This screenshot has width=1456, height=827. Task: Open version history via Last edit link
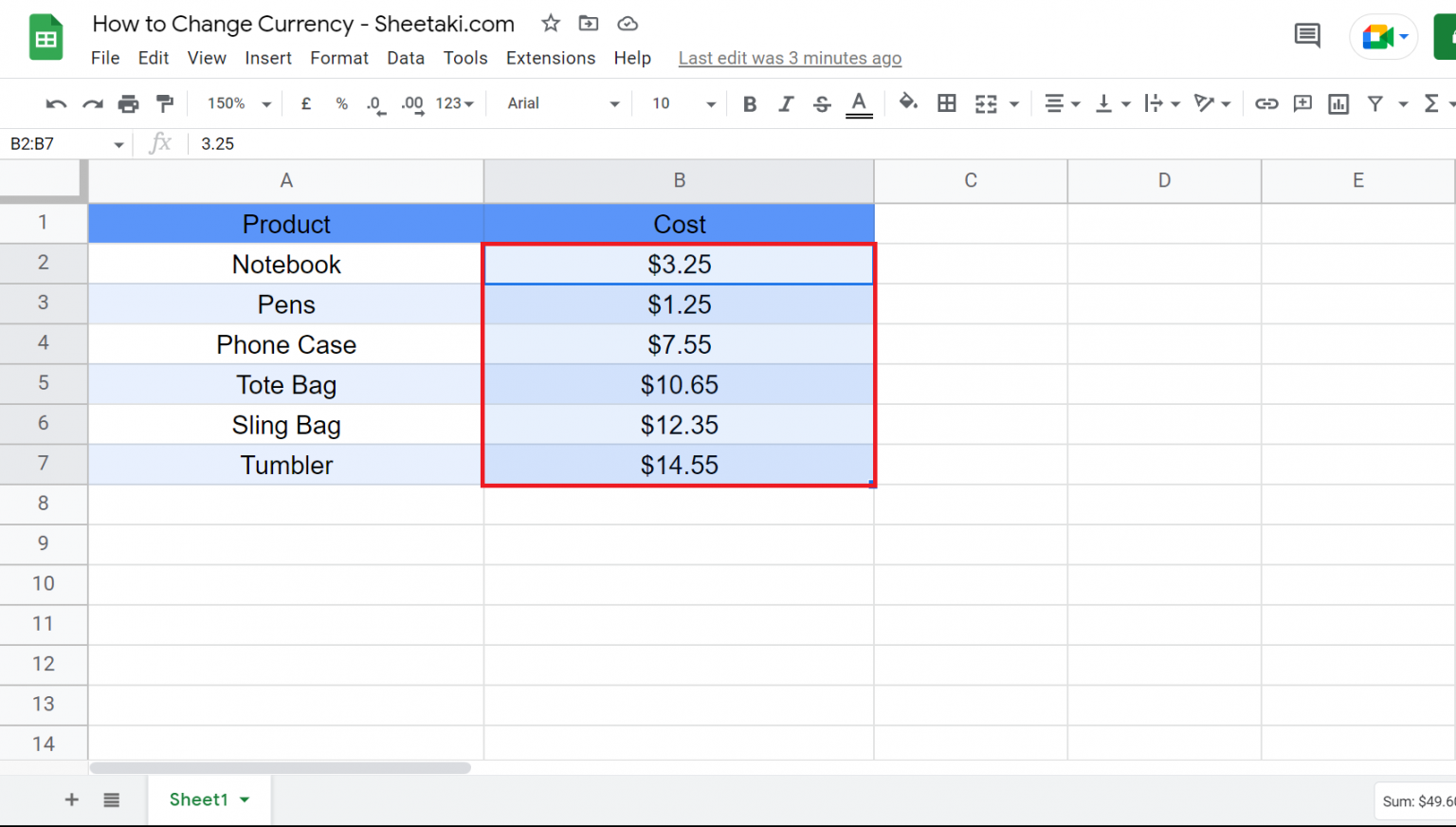789,58
